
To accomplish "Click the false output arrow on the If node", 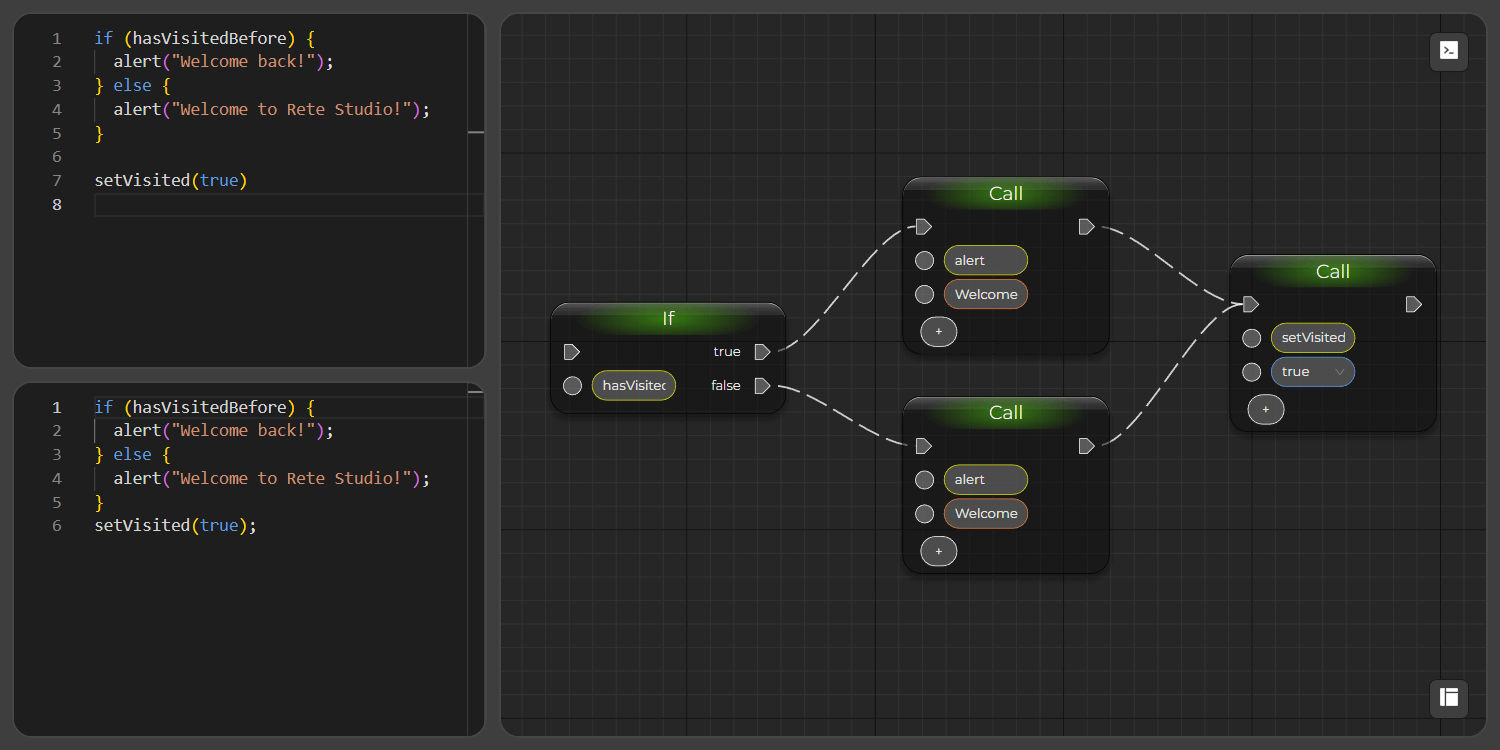I will (762, 385).
